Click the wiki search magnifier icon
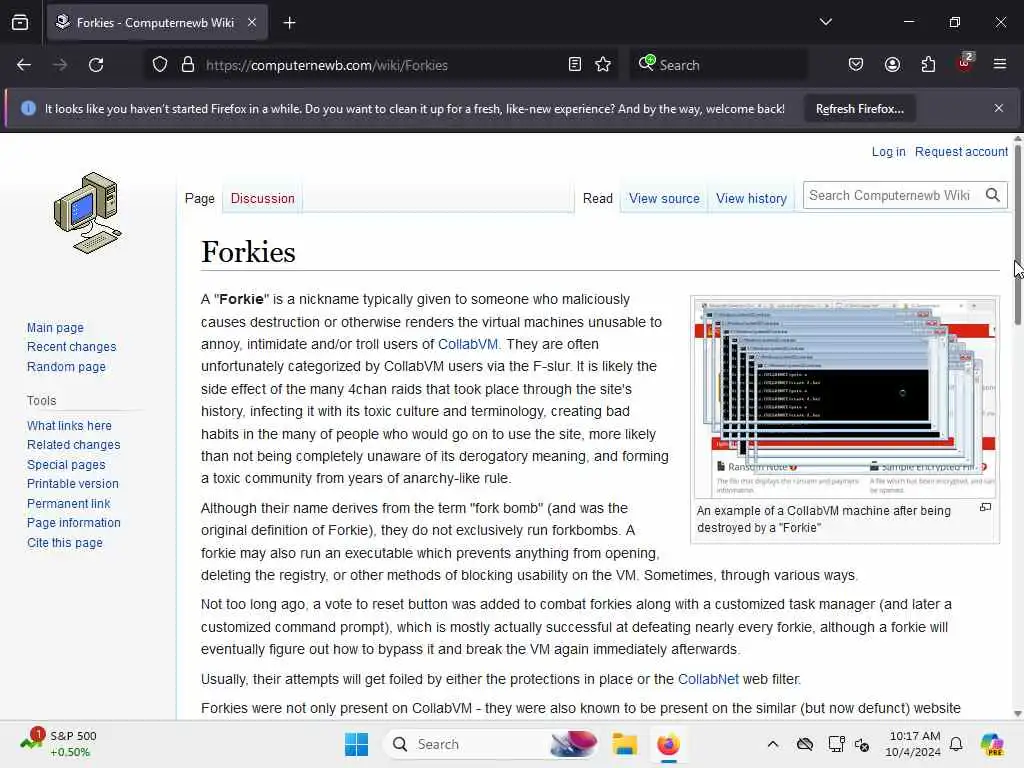 (x=993, y=195)
